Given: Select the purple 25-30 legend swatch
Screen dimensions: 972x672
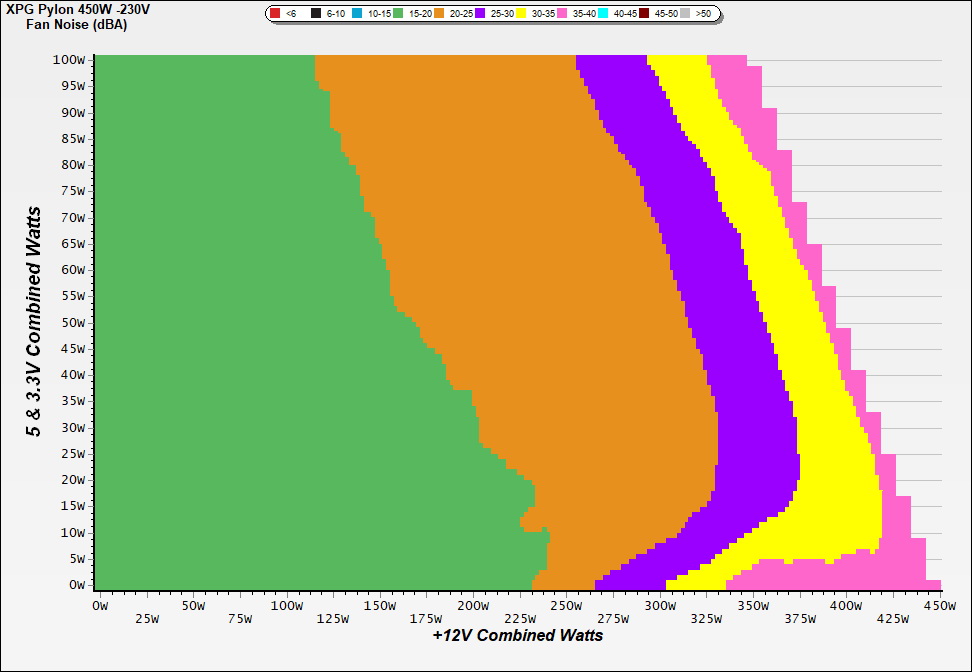Looking at the screenshot, I should 480,14.
